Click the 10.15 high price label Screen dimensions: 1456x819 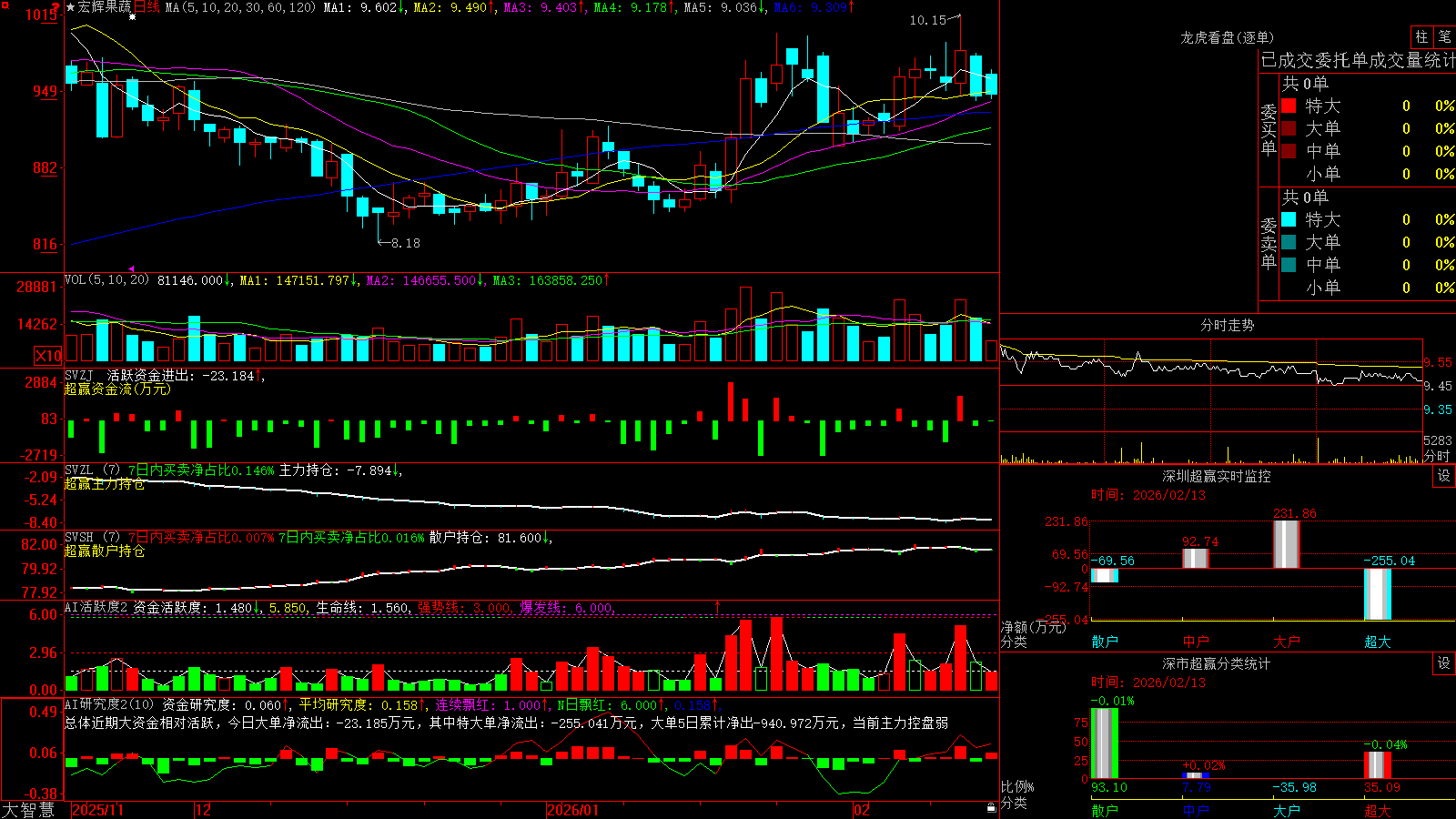(927, 20)
